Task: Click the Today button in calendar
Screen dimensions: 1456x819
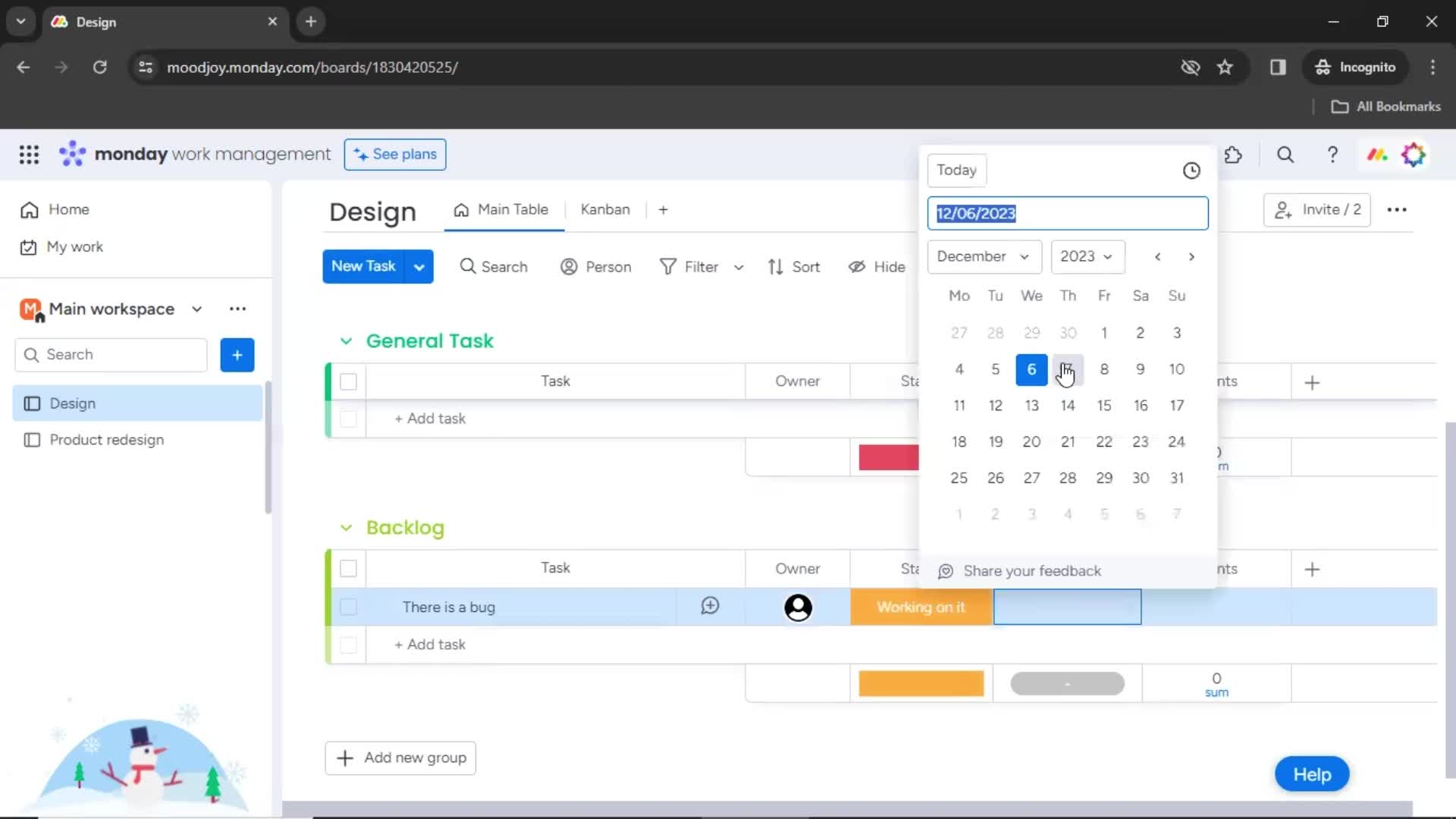Action: (x=957, y=170)
